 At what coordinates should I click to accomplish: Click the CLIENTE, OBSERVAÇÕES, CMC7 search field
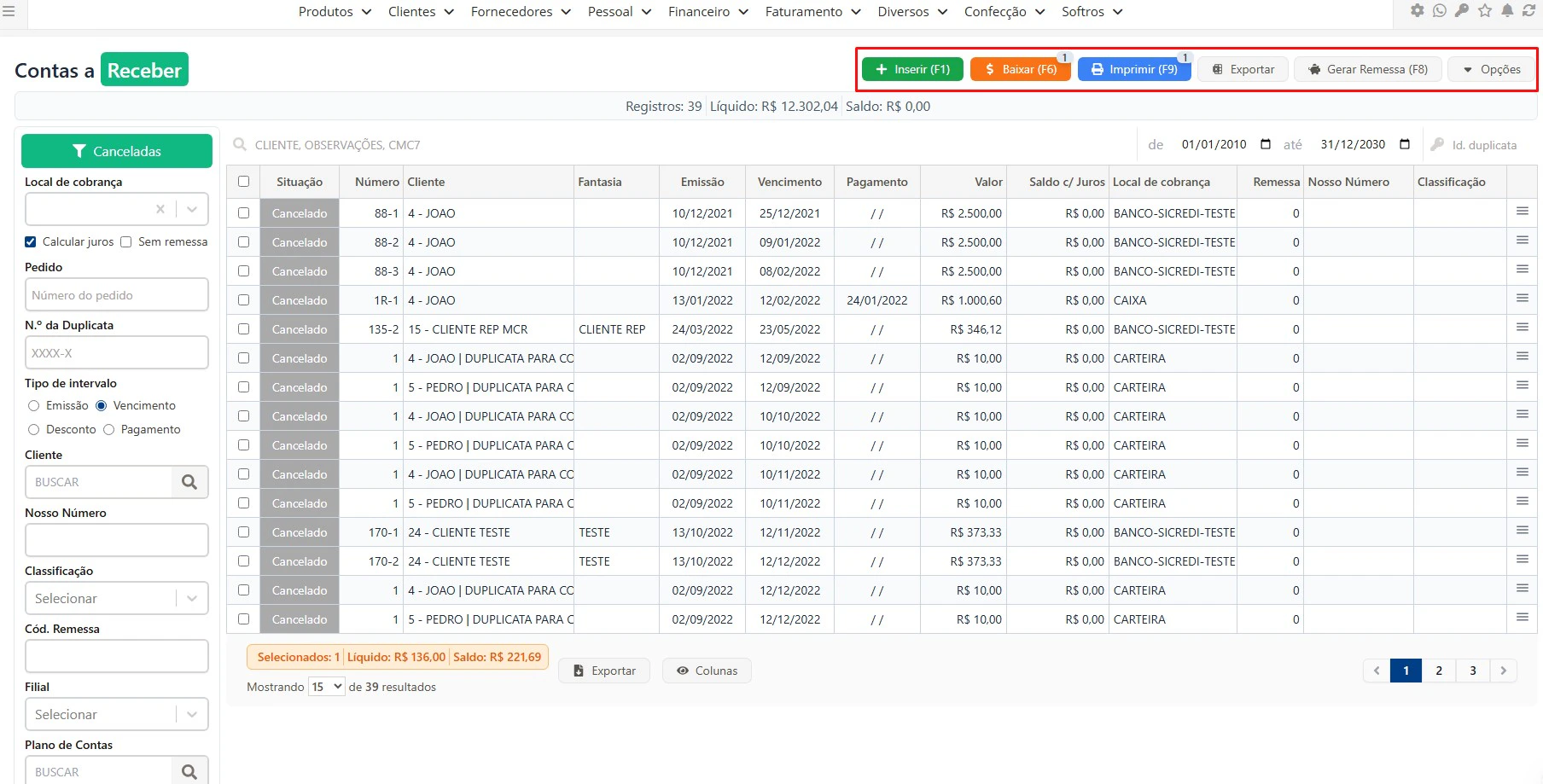click(x=683, y=145)
